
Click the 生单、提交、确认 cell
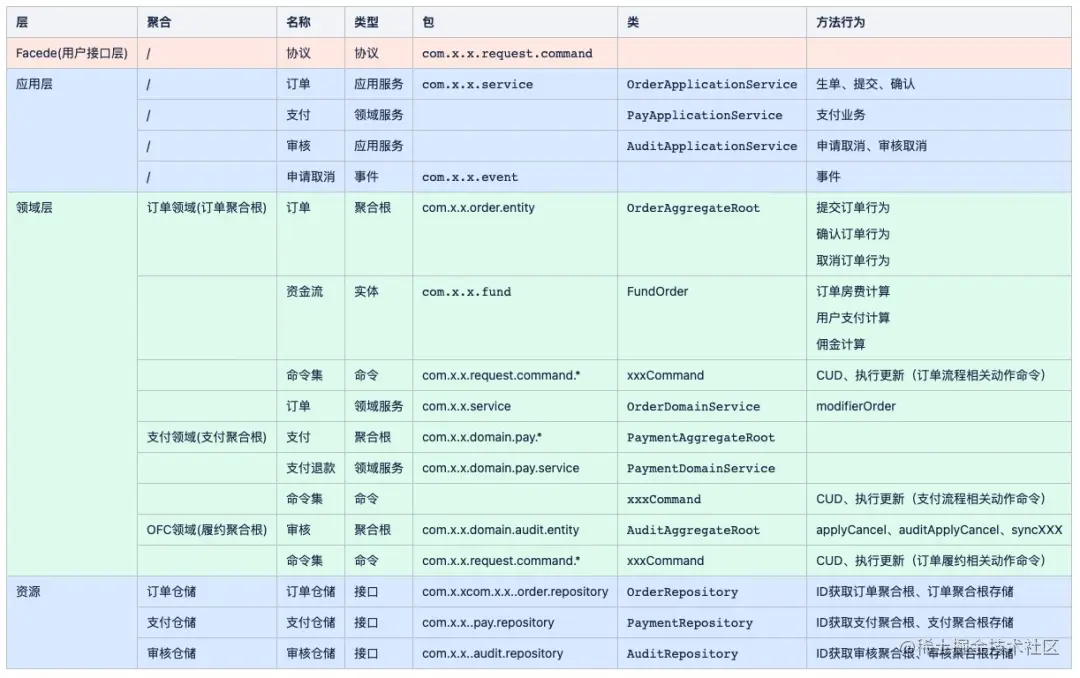939,84
